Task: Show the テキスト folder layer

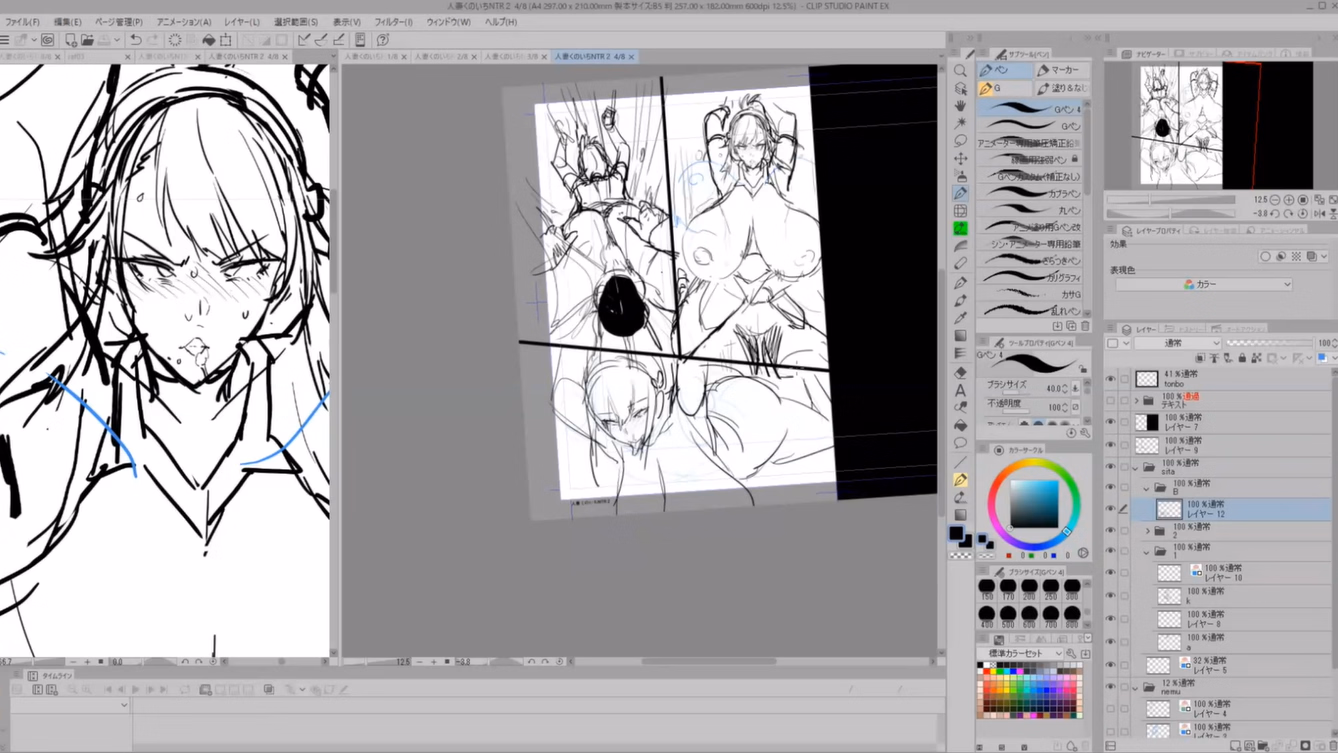Action: [1110, 400]
